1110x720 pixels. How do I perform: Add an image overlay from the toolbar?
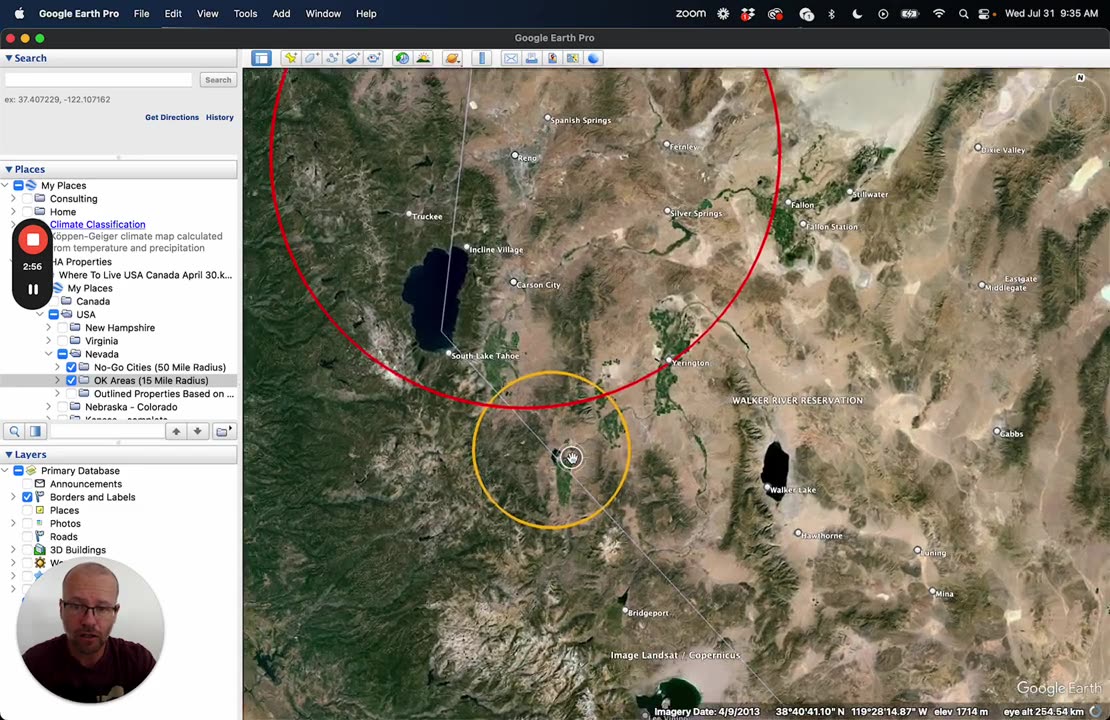353,58
